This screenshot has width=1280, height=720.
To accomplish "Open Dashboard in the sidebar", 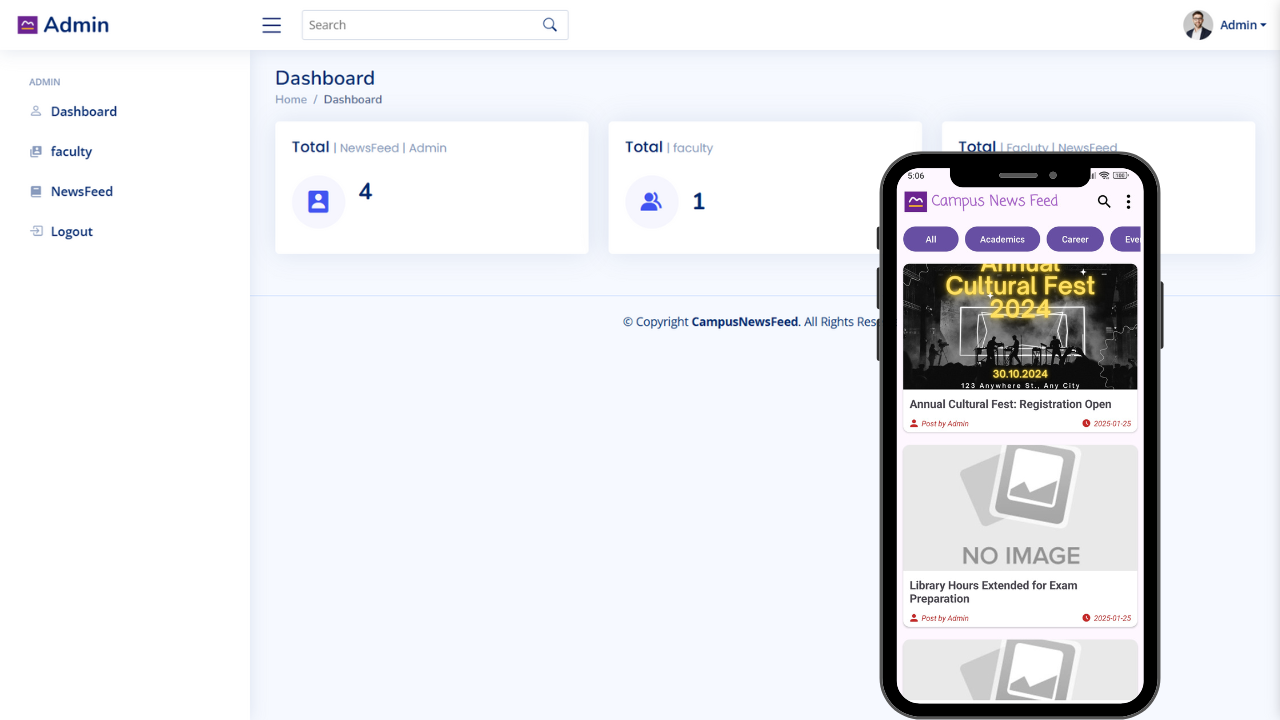I will tap(83, 111).
